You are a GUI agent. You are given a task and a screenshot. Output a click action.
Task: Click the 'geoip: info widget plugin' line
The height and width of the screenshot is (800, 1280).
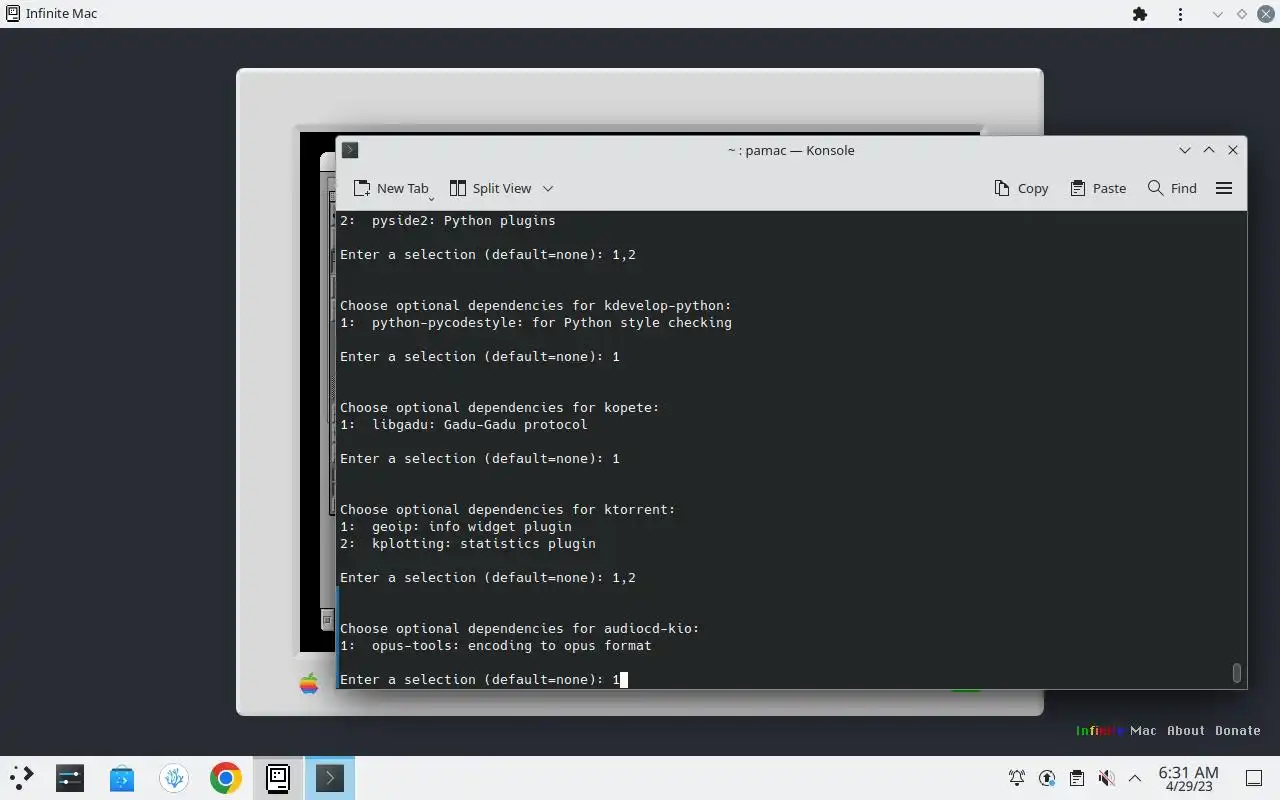pos(456,527)
